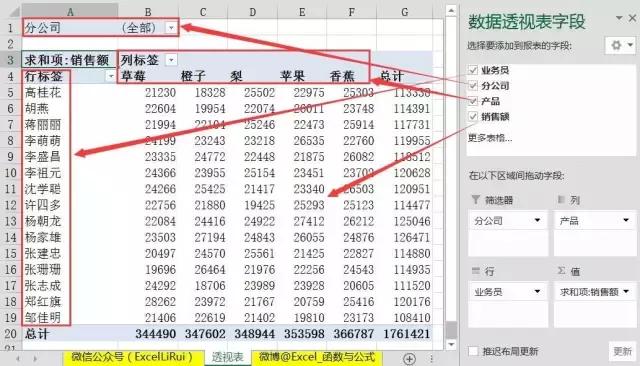Enable the 推迟布局更新 checkbox
This screenshot has width=640, height=366.
tap(473, 351)
